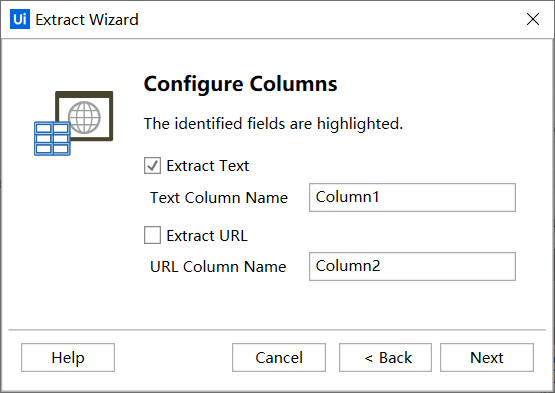This screenshot has height=393, width=555.
Task: Toggle the Extract Text checkbox
Action: point(152,166)
